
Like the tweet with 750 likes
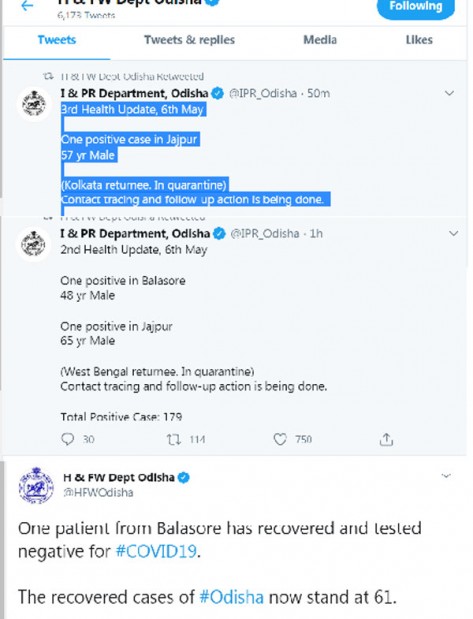[280, 439]
